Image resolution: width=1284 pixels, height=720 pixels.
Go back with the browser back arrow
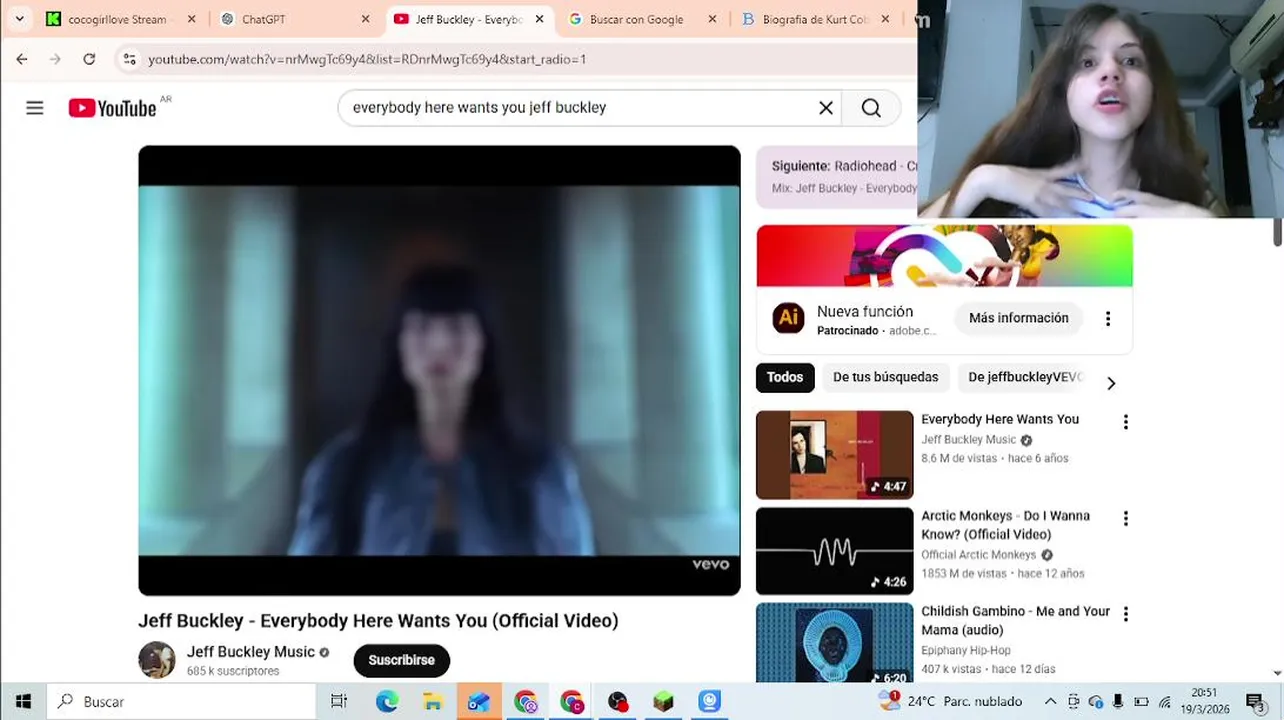pyautogui.click(x=22, y=59)
